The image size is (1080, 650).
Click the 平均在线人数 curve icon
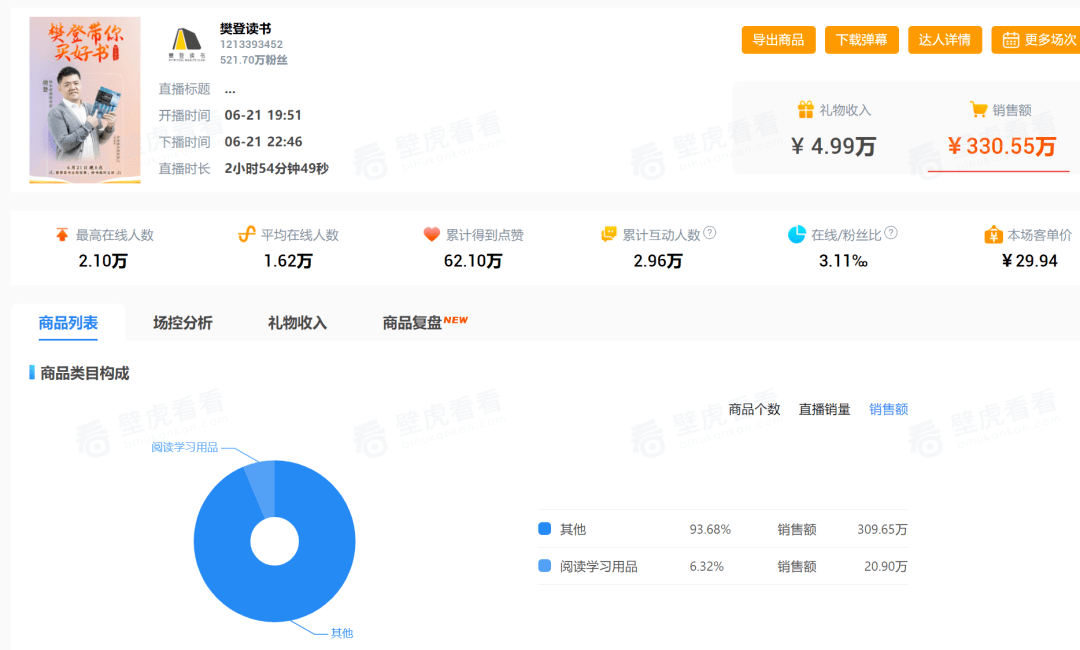246,235
